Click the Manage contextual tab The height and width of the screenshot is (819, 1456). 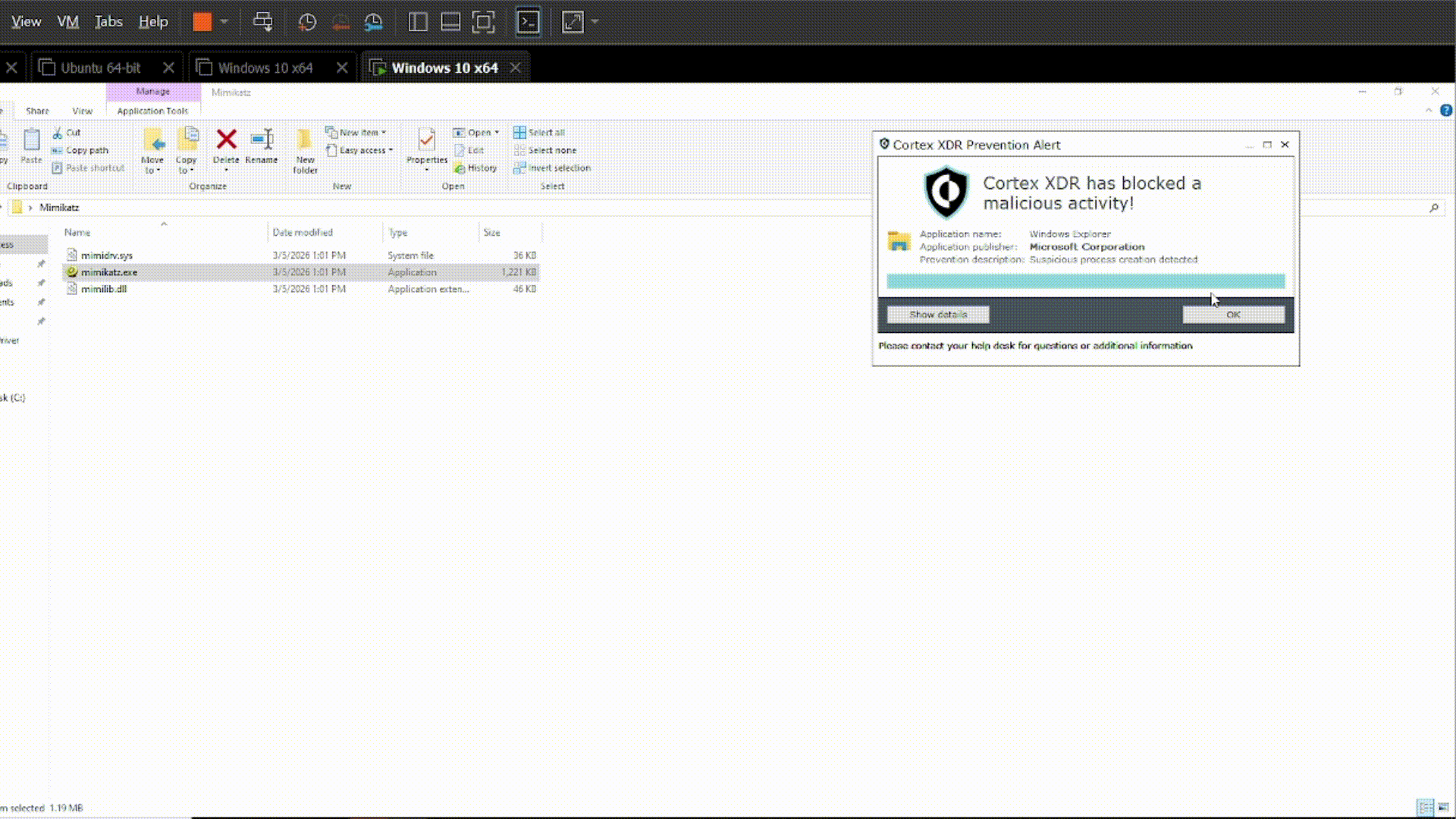[153, 91]
